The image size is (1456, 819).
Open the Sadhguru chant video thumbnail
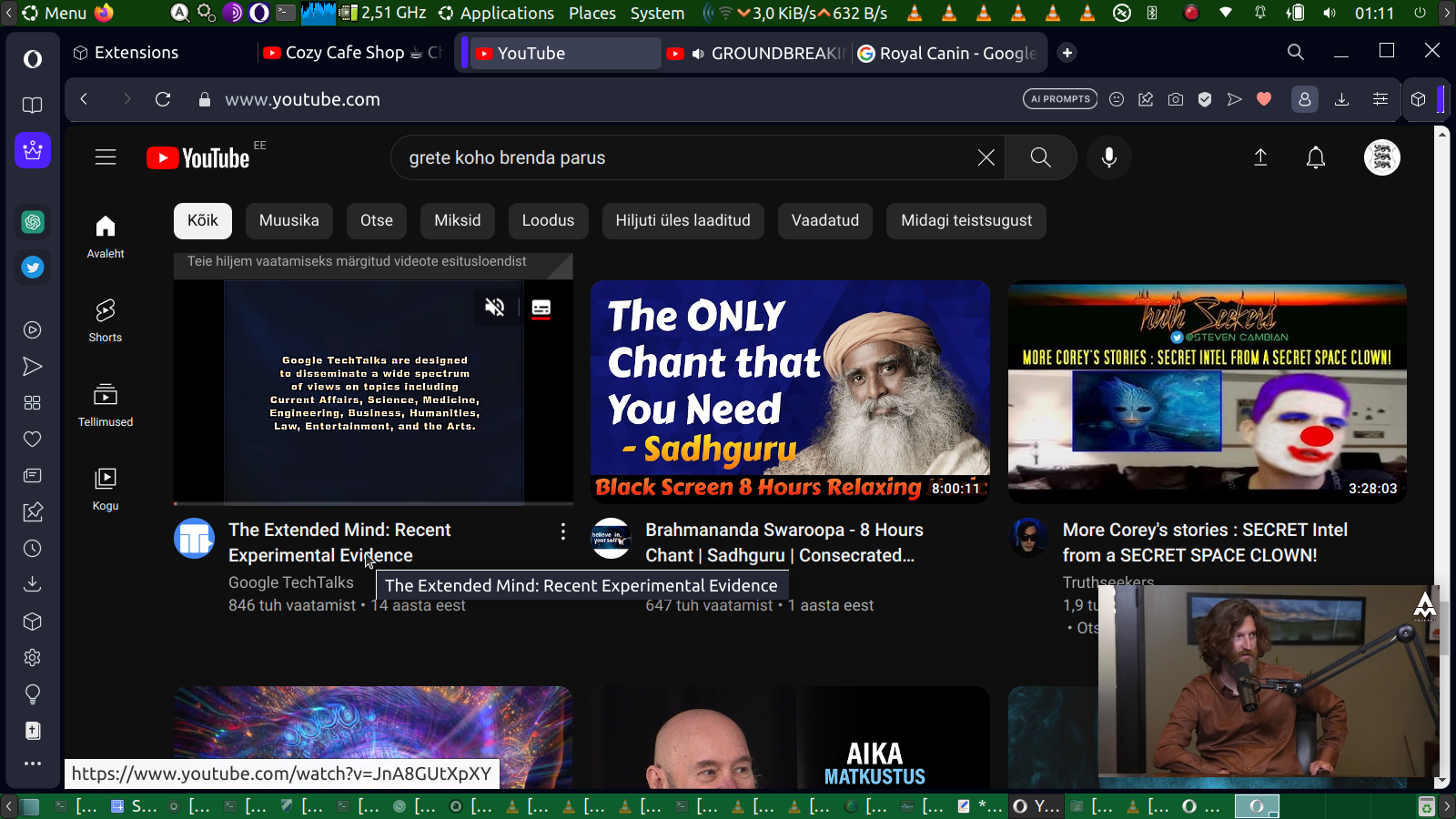[790, 391]
